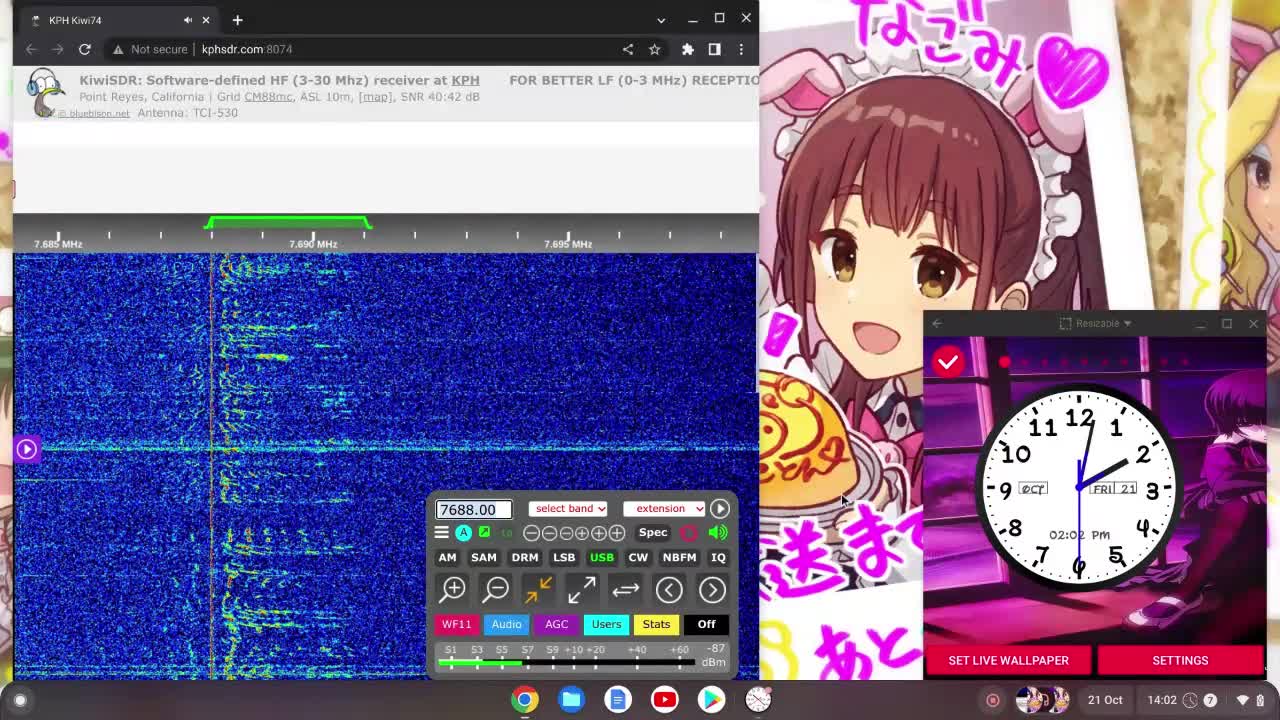Select the frequency field showing 7688.00
Screen dimensions: 1280x720
pos(474,509)
